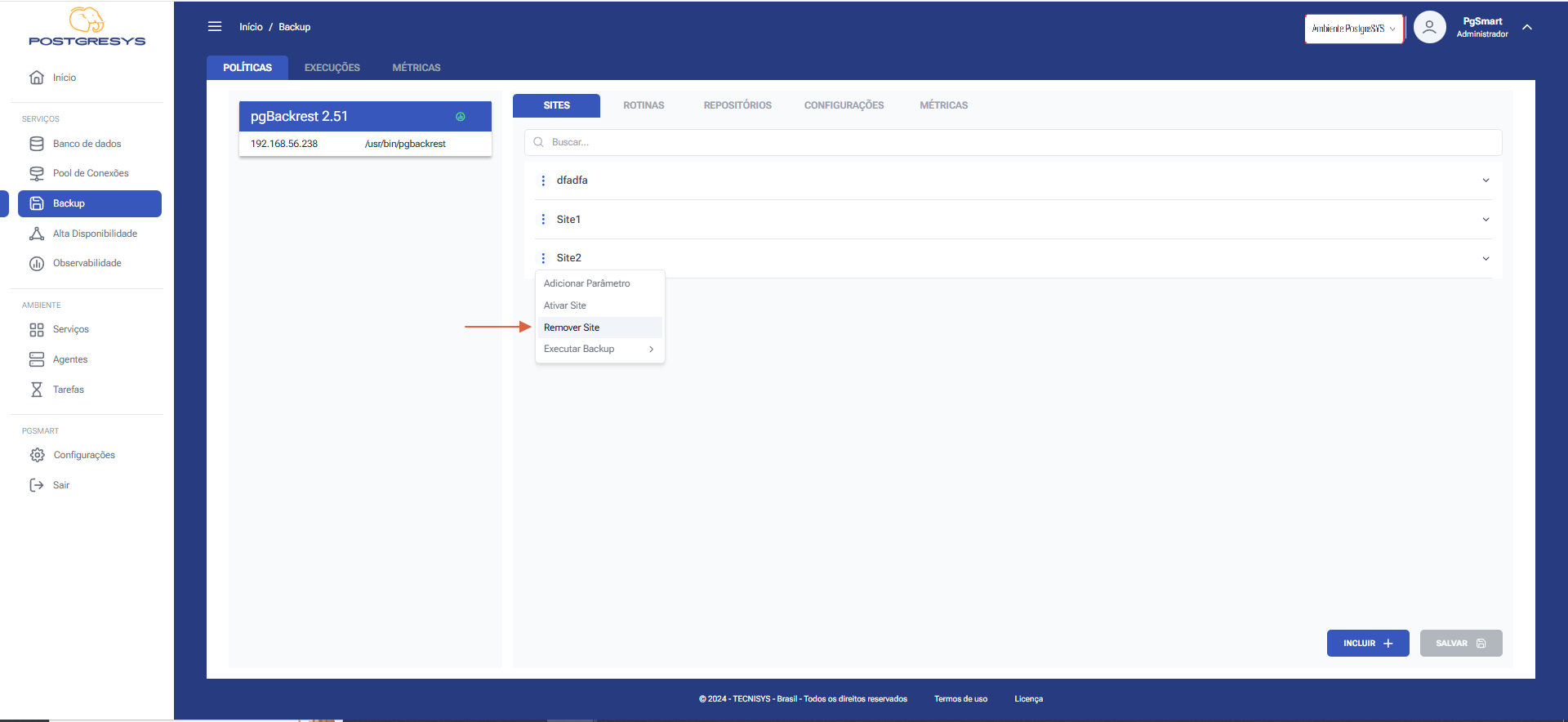This screenshot has height=722, width=1568.
Task: Expand the Site1 row chevron
Action: pyautogui.click(x=1486, y=220)
